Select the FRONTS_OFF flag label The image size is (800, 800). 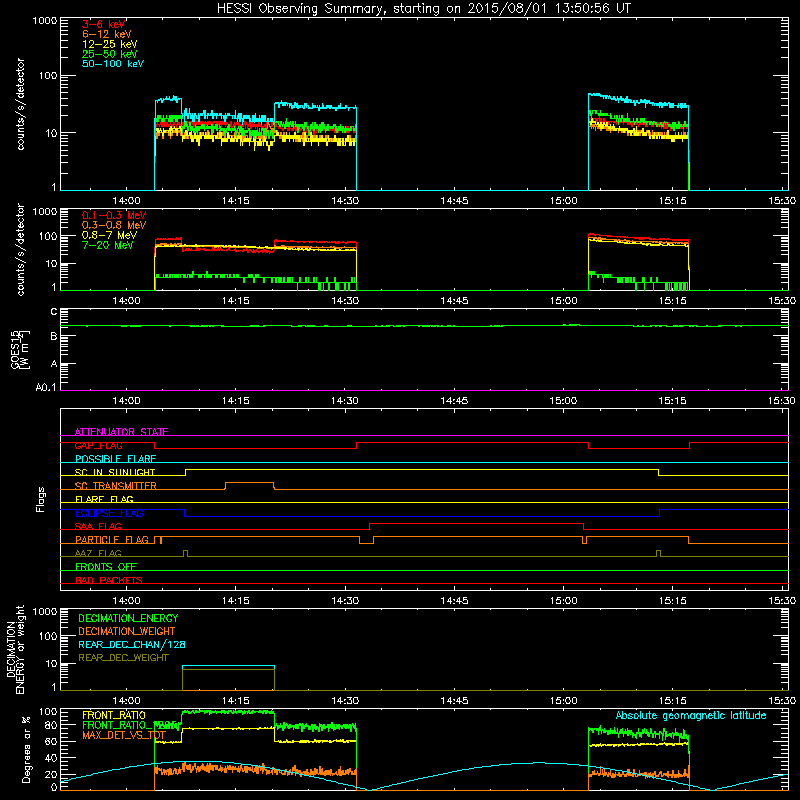click(106, 567)
